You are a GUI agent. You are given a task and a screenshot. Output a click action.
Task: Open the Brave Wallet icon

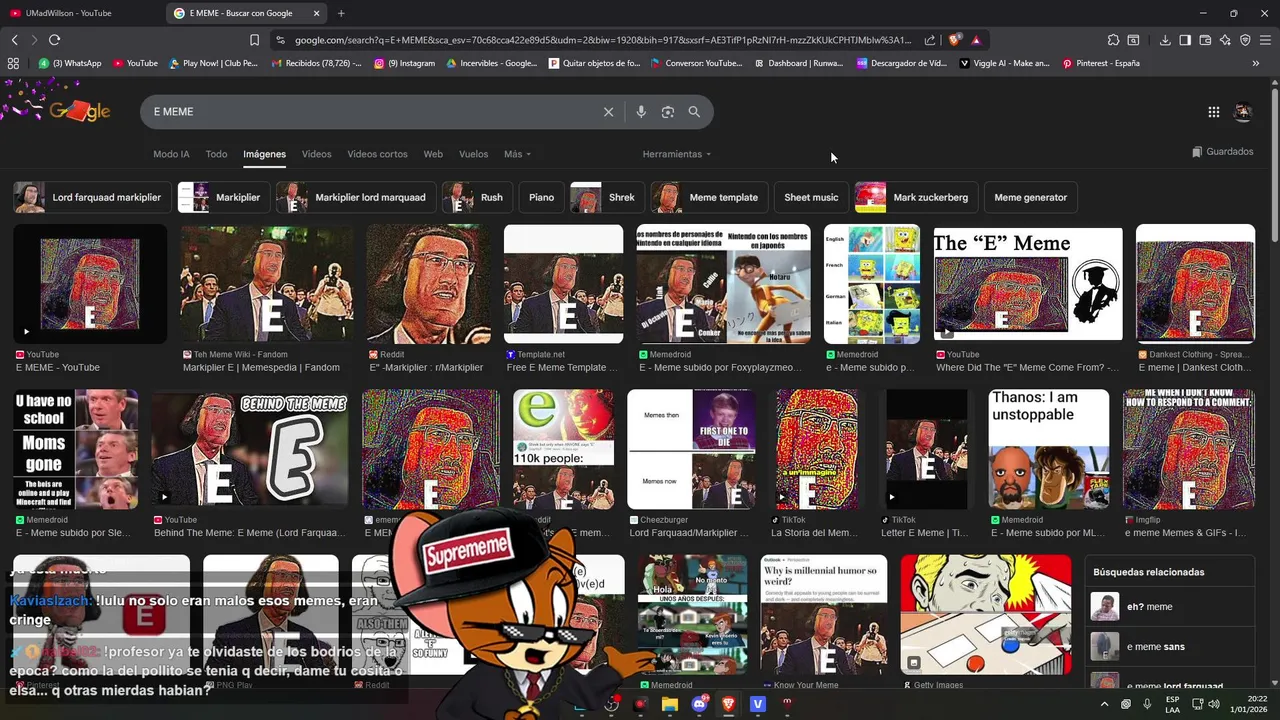click(x=1205, y=40)
